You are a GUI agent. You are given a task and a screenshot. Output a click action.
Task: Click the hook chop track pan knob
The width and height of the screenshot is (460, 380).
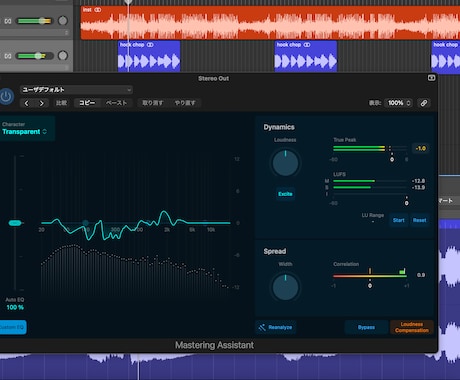coord(63,56)
